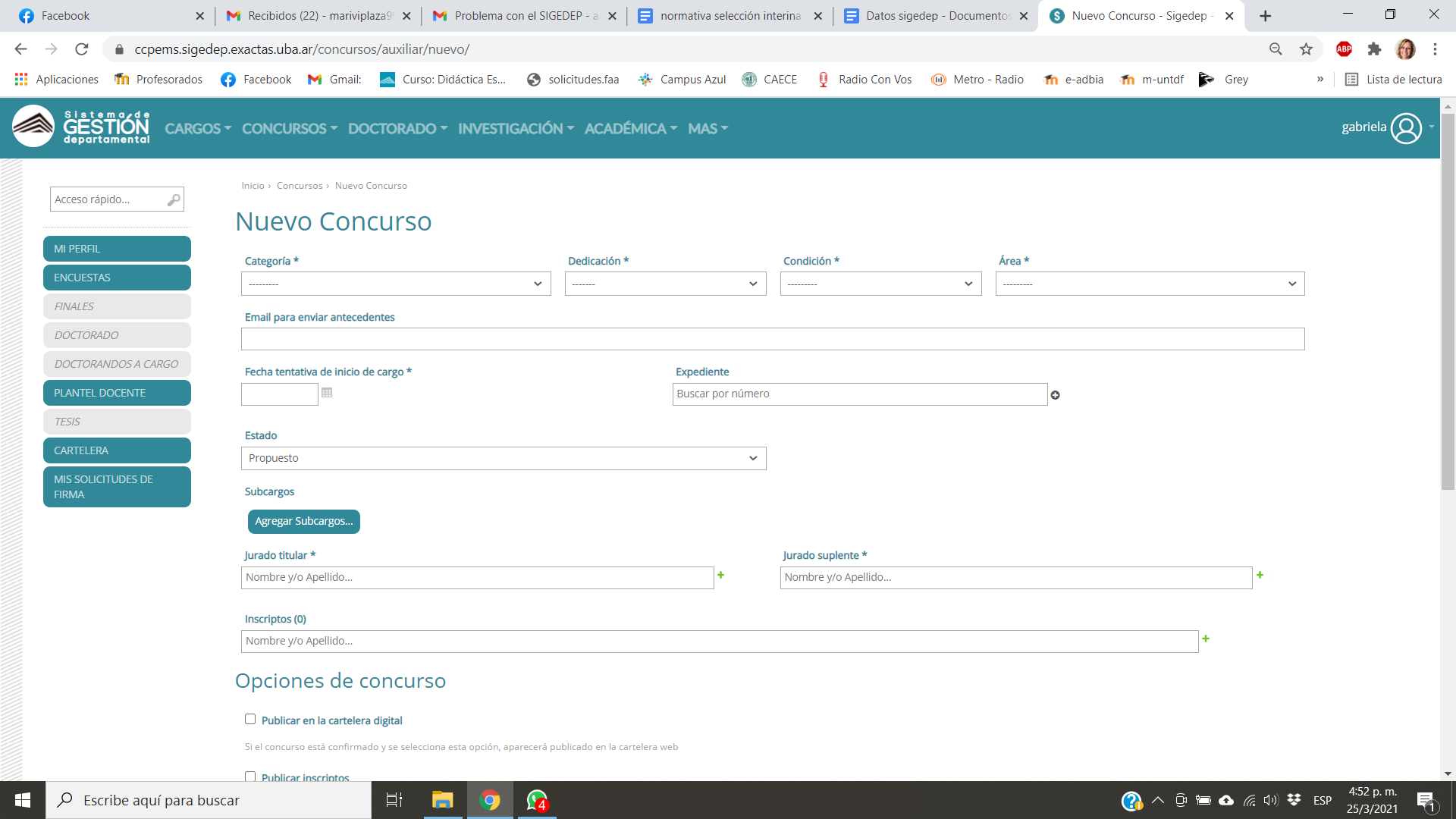Focus the Inscriptos name field
This screenshot has height=819, width=1456.
[720, 642]
